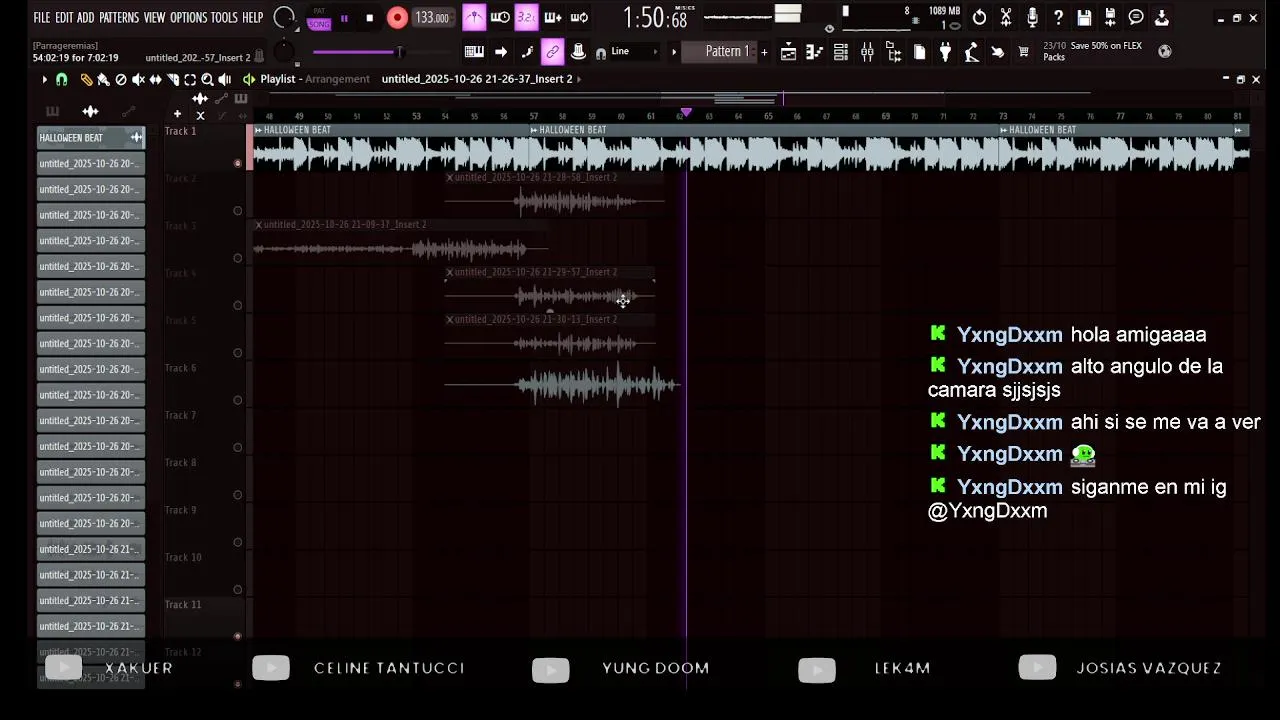Open the Pattern 1 selector

(x=720, y=52)
